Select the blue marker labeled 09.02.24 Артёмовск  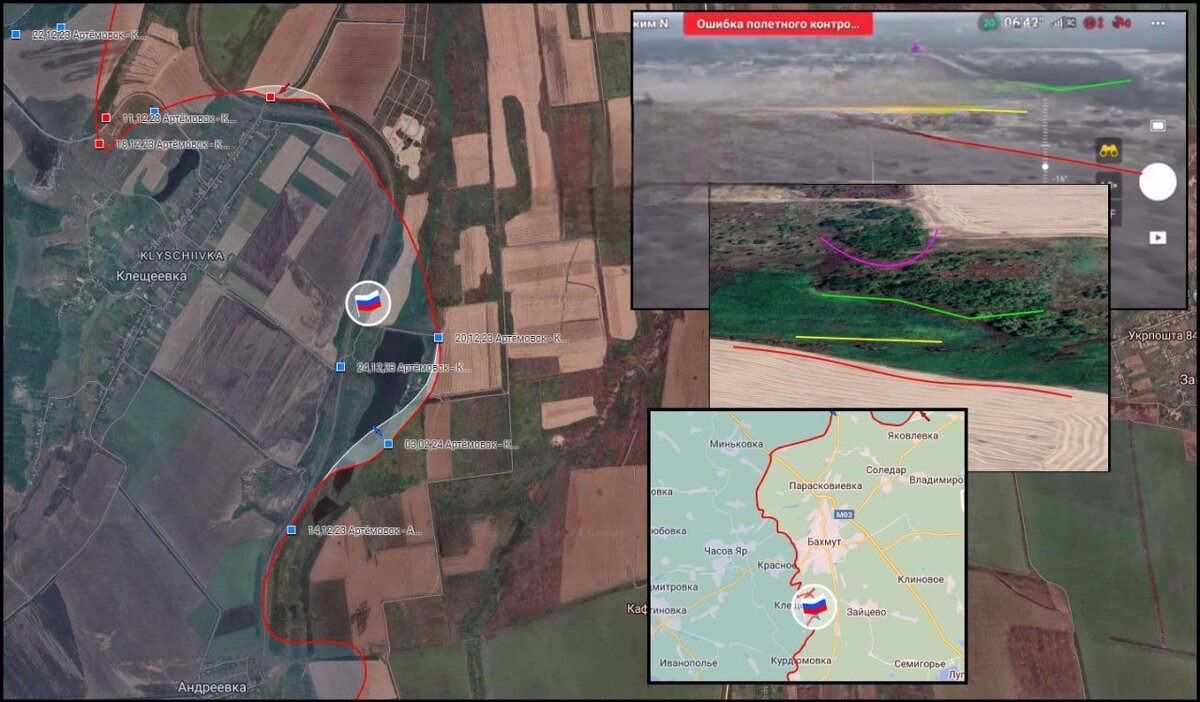click(x=389, y=444)
